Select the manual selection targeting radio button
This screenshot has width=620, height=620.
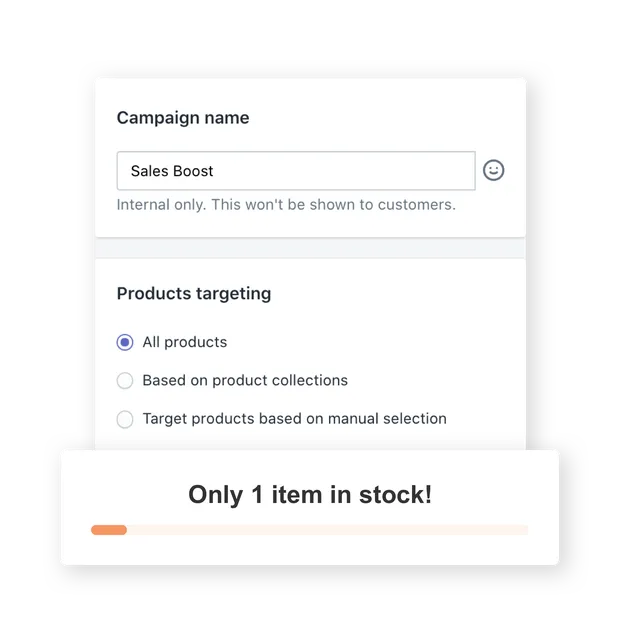click(x=125, y=419)
